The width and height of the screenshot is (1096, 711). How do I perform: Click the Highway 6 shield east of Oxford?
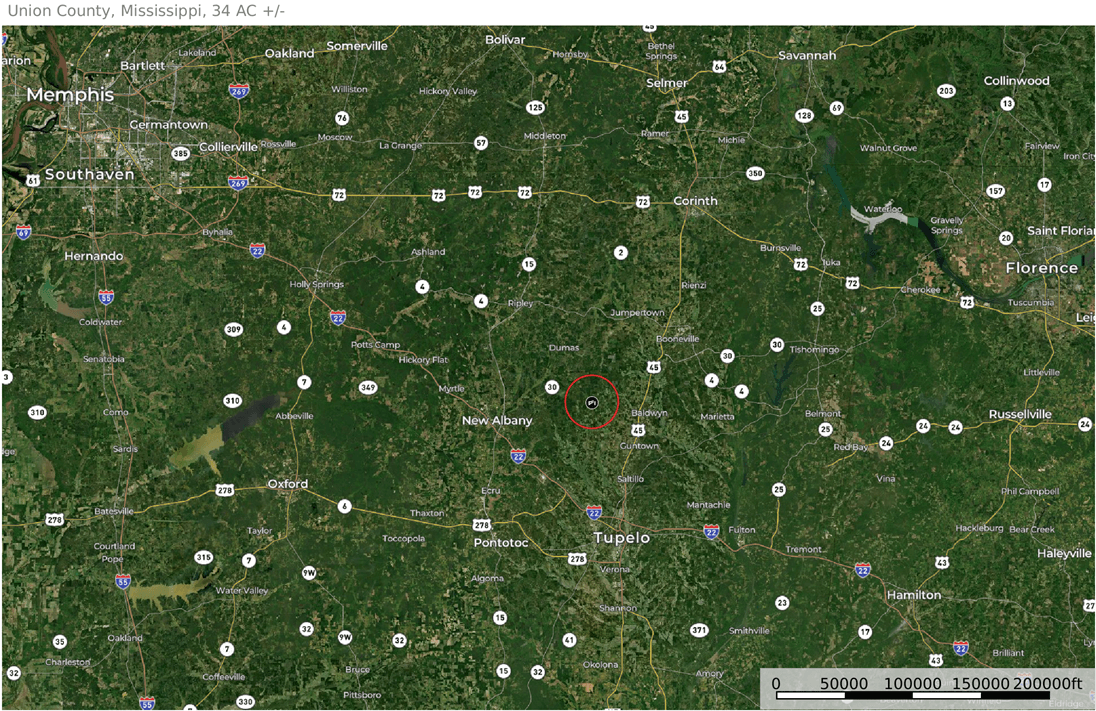345,506
